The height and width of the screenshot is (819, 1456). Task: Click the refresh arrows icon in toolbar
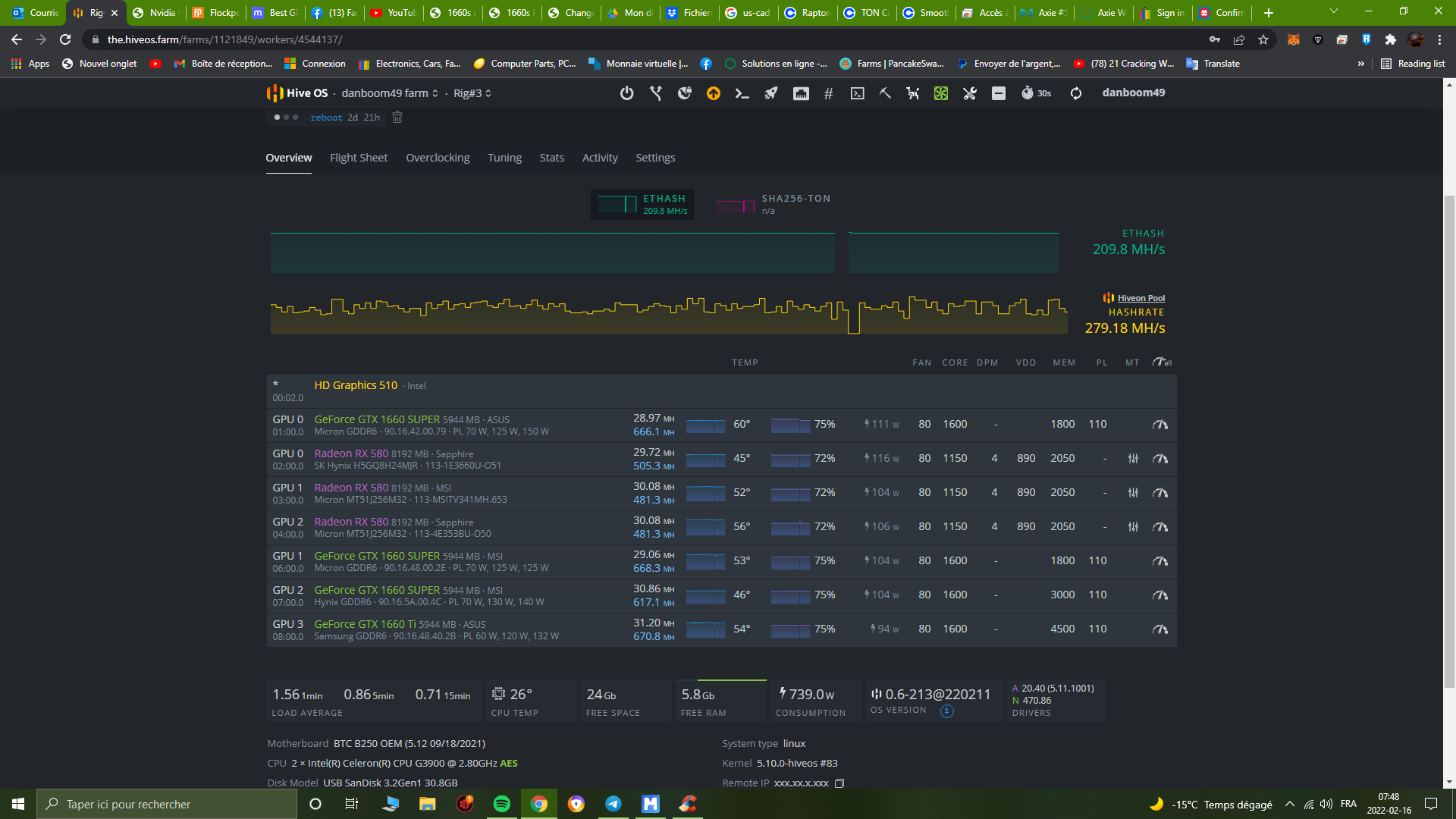(x=1076, y=93)
